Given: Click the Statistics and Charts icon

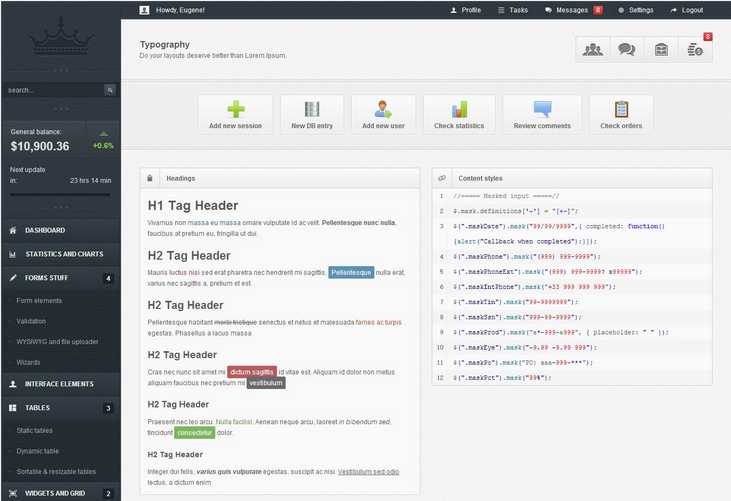Looking at the screenshot, I should pos(13,254).
